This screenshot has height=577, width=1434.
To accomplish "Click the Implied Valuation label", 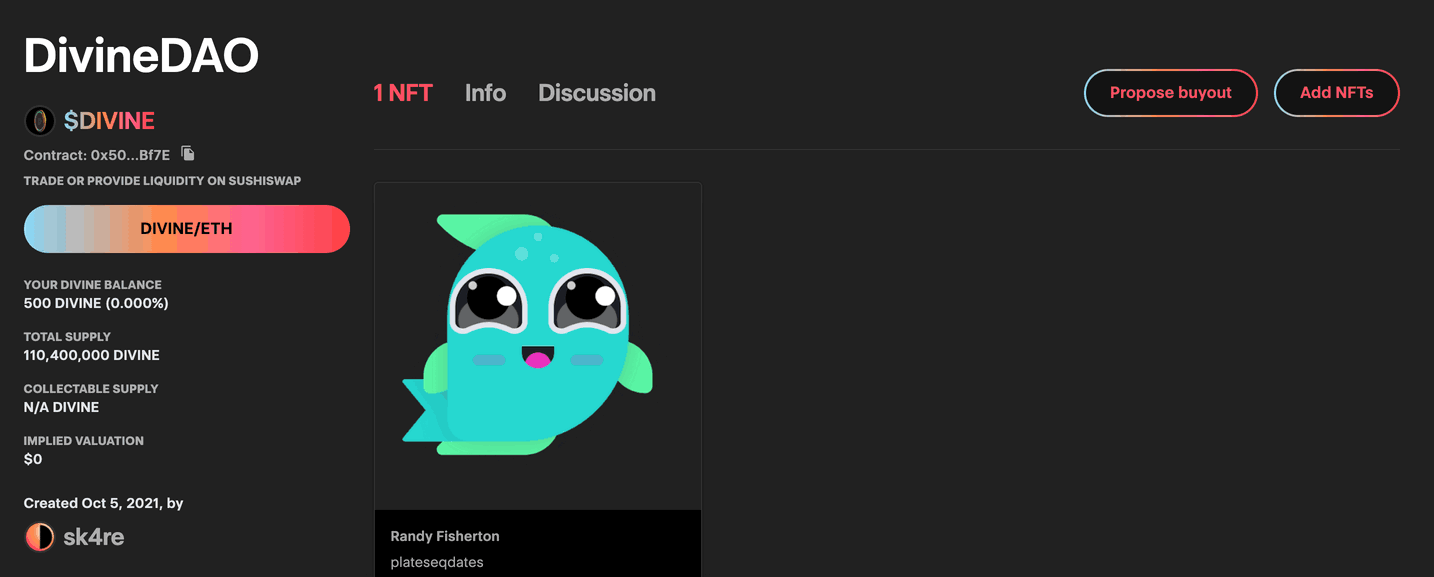I will pyautogui.click(x=84, y=441).
